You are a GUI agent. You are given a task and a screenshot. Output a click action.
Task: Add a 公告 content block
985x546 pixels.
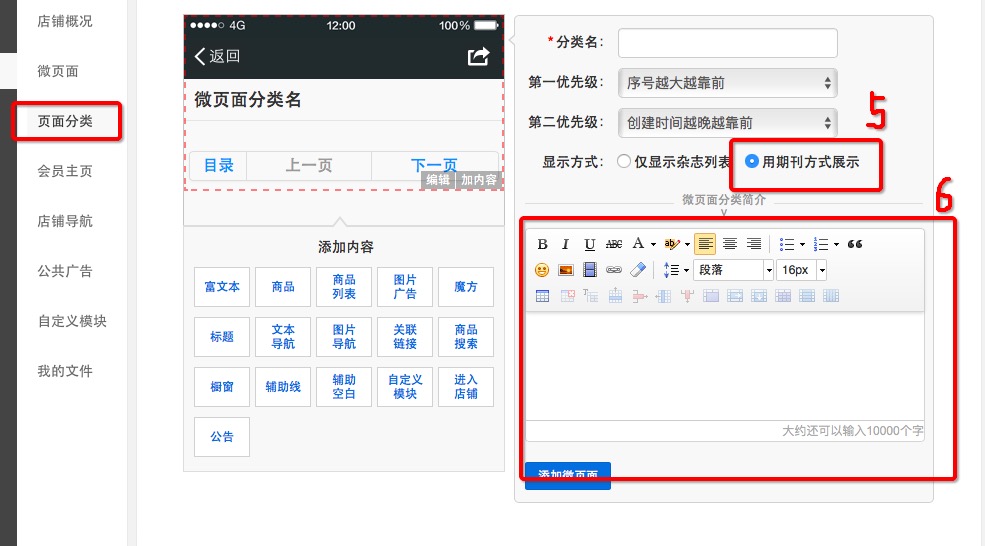pyautogui.click(x=222, y=437)
